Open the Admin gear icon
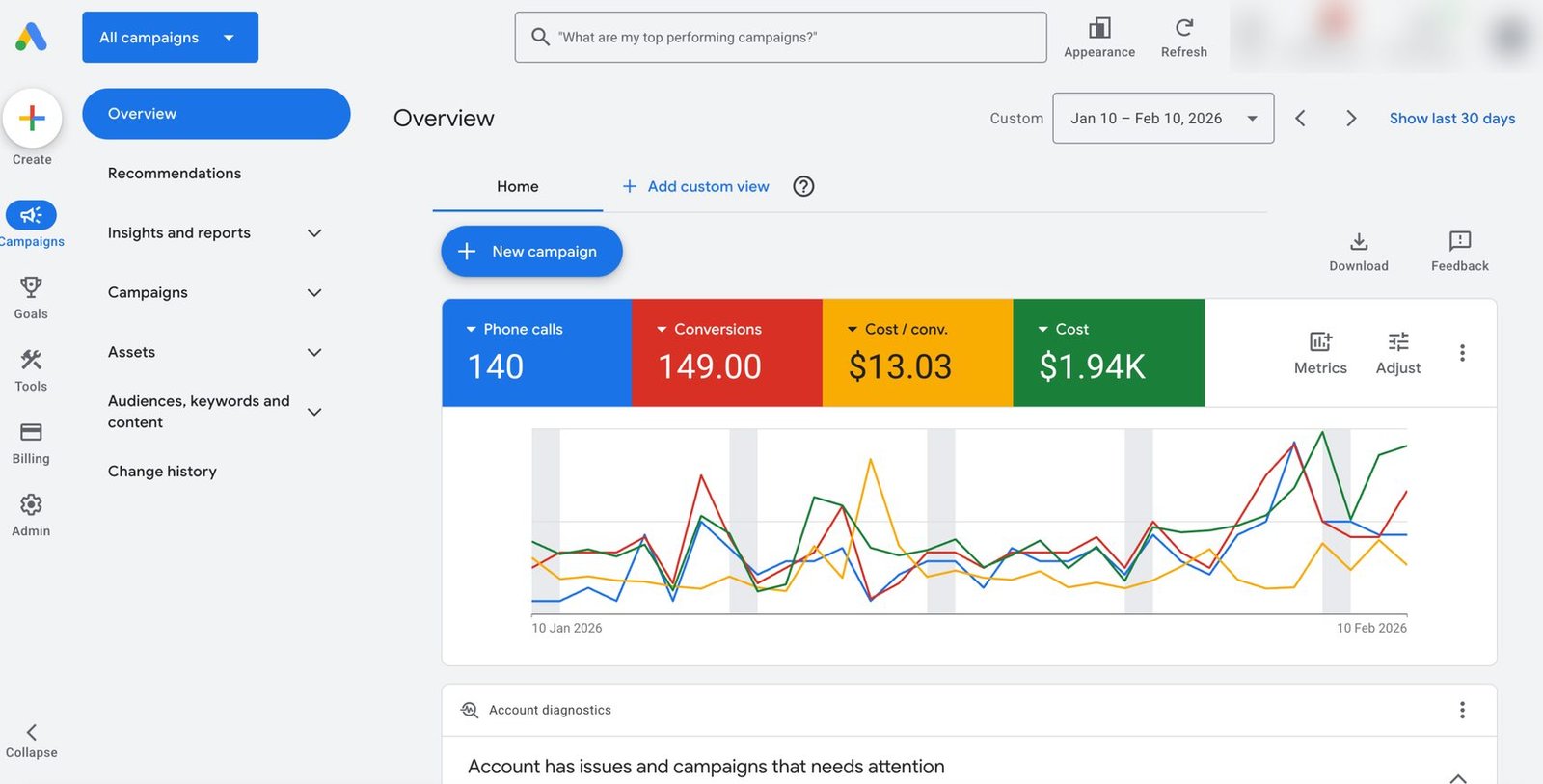This screenshot has height=784, width=1543. click(x=31, y=504)
